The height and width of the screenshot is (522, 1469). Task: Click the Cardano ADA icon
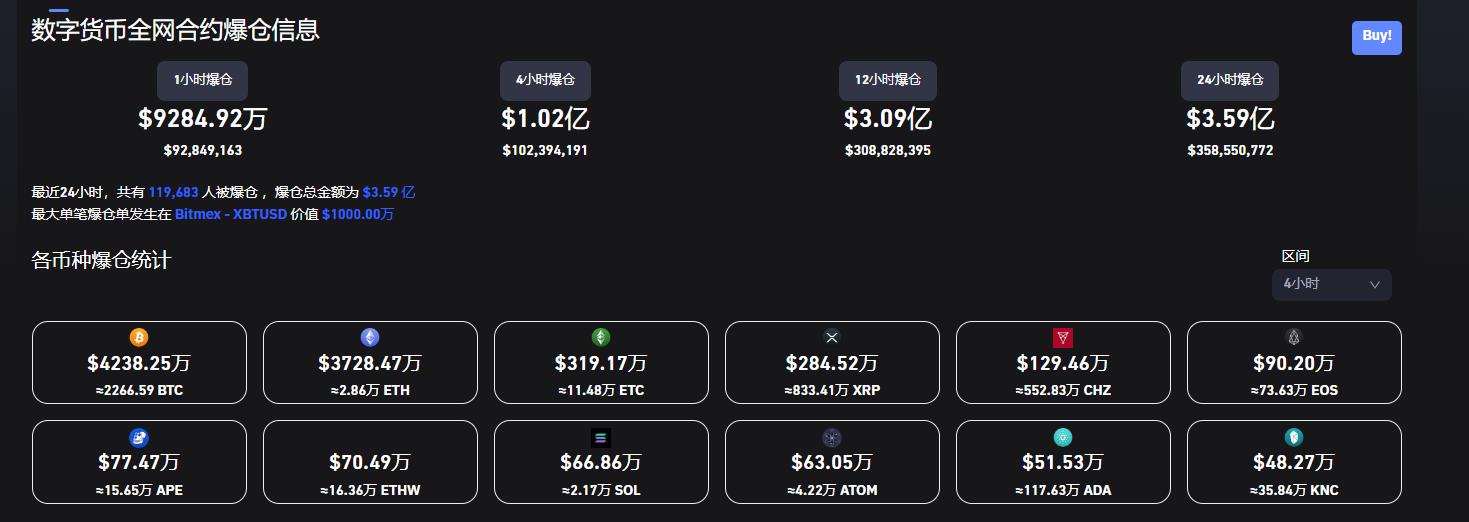[x=1063, y=437]
